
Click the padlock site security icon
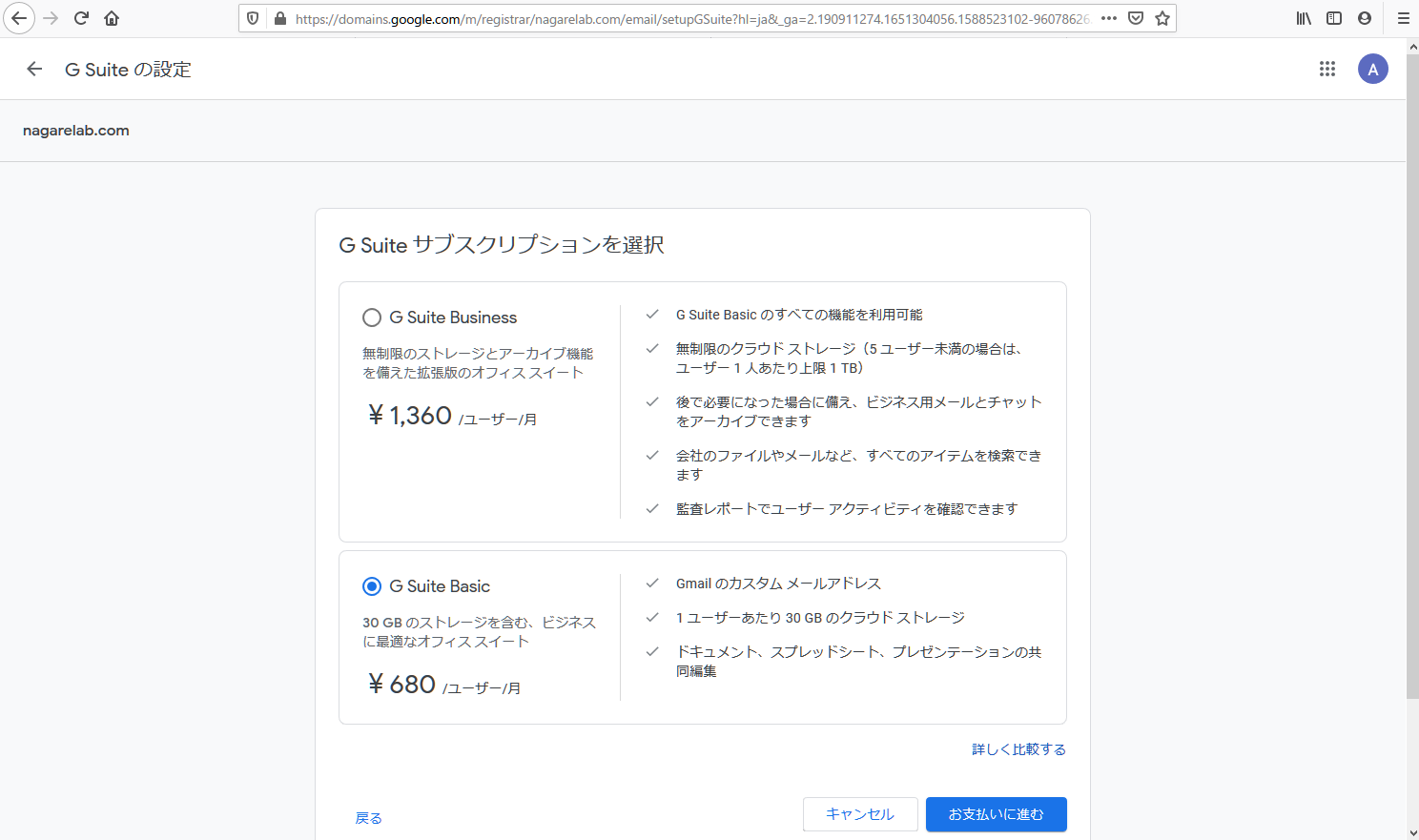point(280,18)
